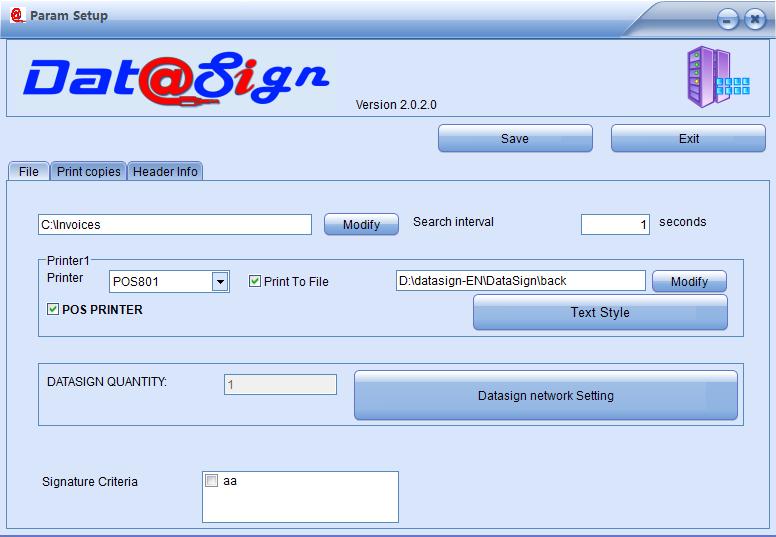This screenshot has width=776, height=537.
Task: Open the Header Info tab
Action: click(x=165, y=171)
